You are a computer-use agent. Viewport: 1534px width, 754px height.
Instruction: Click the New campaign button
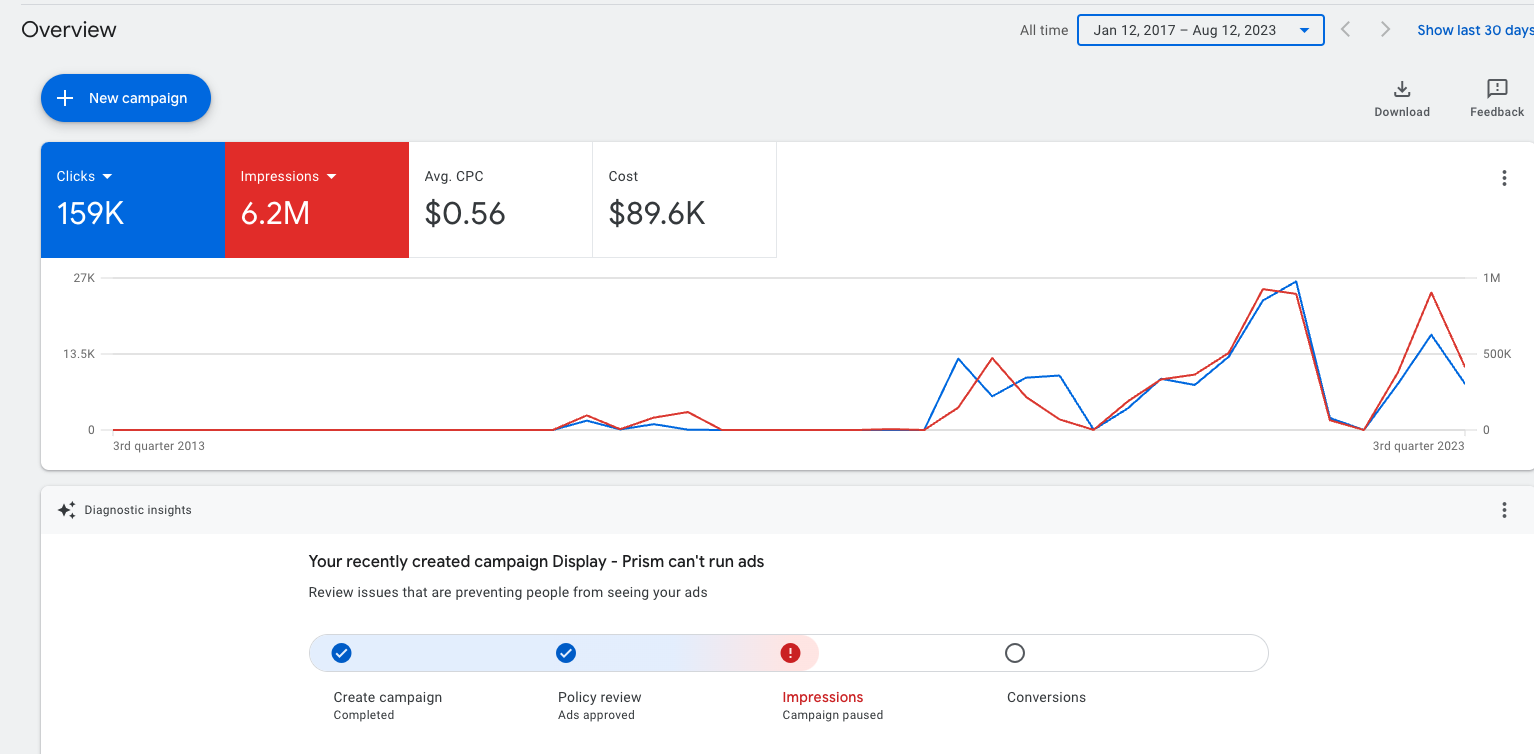pos(126,98)
